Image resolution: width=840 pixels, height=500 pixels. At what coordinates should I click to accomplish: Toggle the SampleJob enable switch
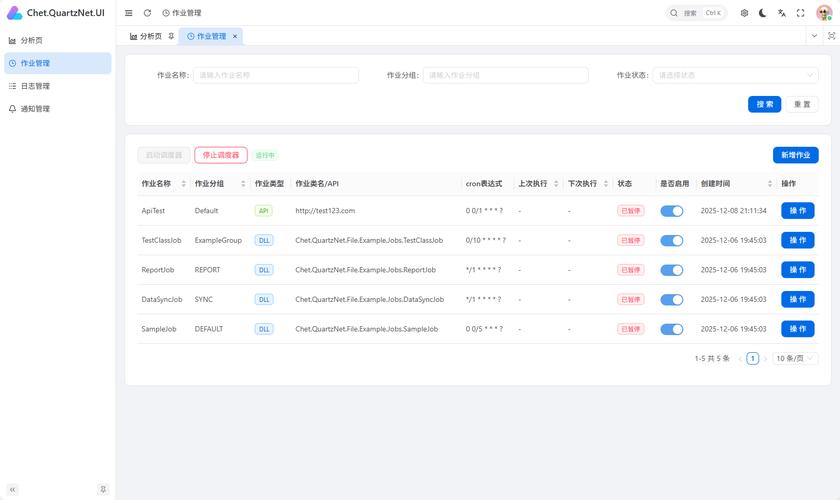(671, 329)
